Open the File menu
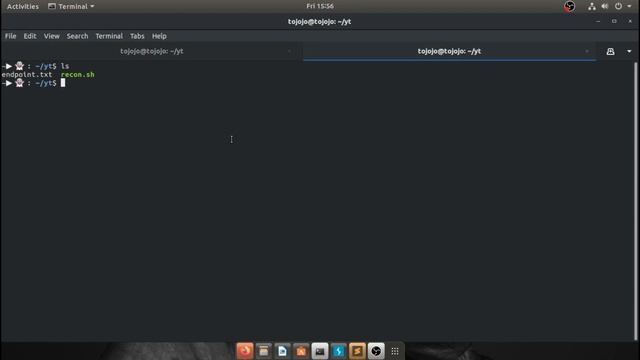The height and width of the screenshot is (360, 640). 11,36
